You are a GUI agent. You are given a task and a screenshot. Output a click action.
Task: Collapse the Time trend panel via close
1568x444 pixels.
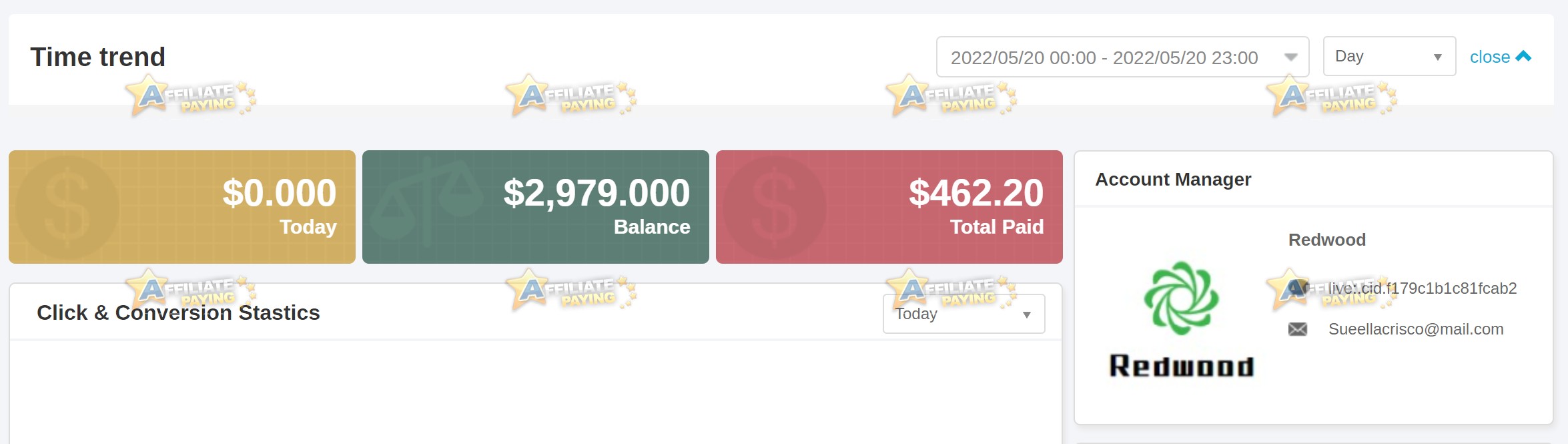(x=1500, y=57)
